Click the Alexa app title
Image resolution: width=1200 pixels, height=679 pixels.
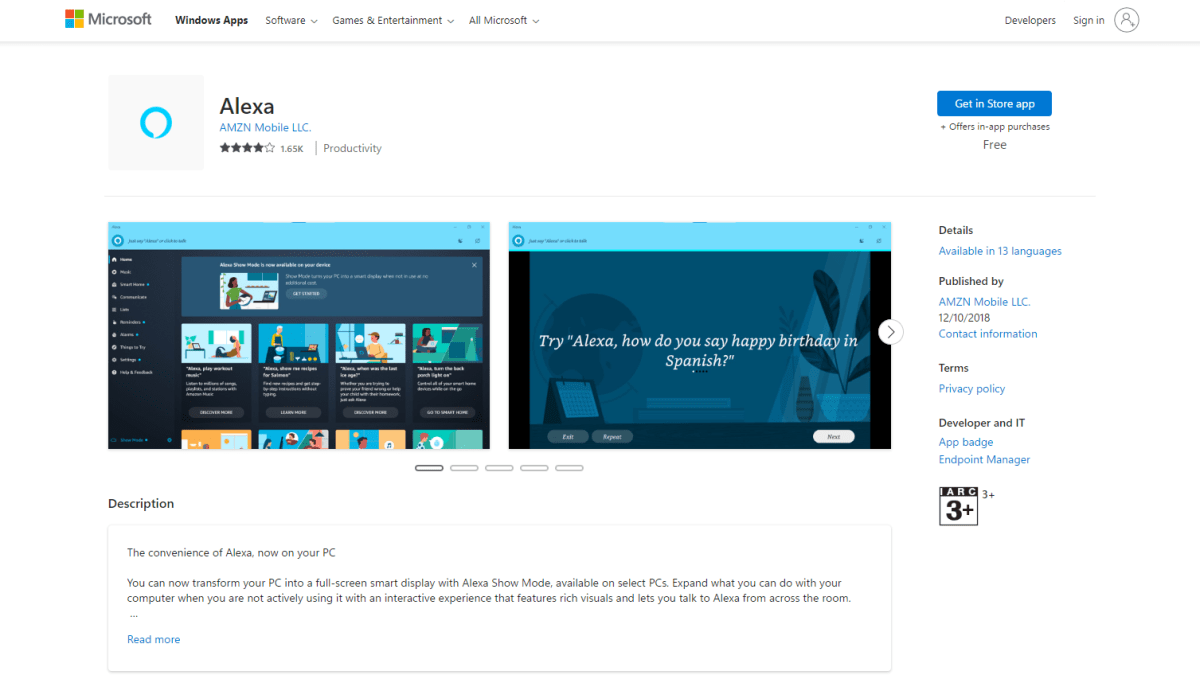click(247, 106)
